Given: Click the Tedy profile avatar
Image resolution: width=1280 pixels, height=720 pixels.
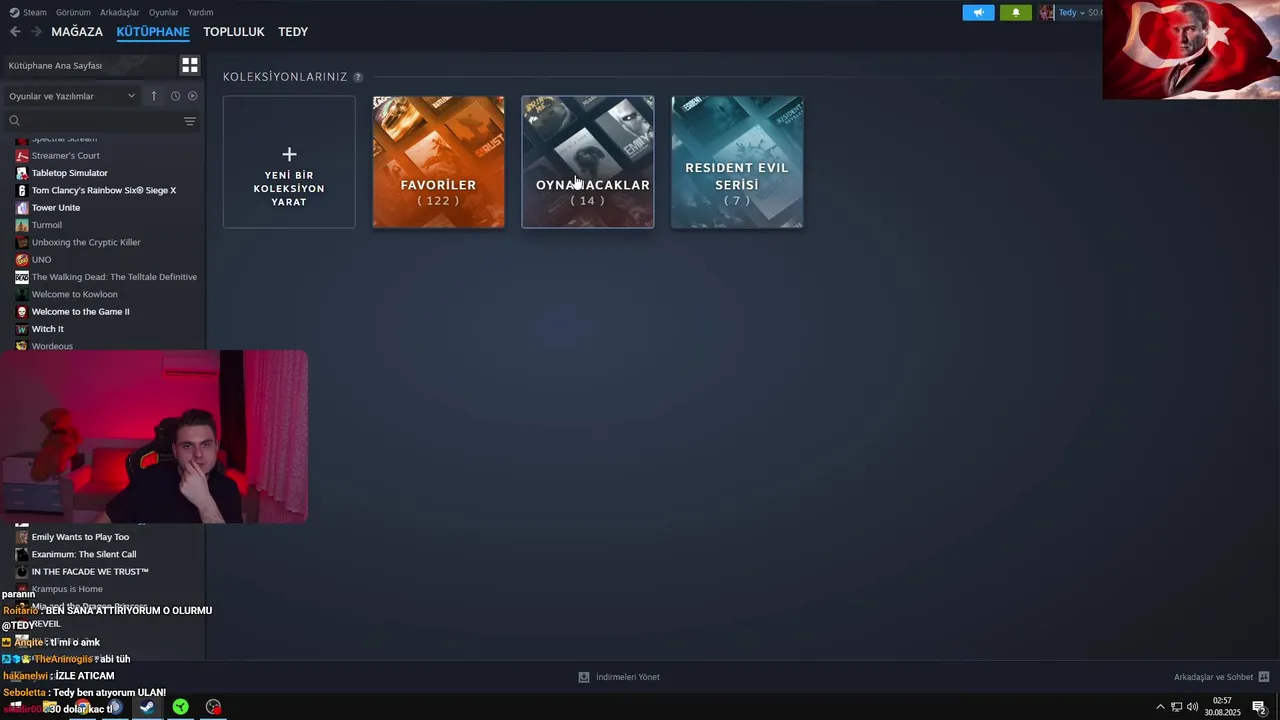Looking at the screenshot, I should coord(1046,12).
